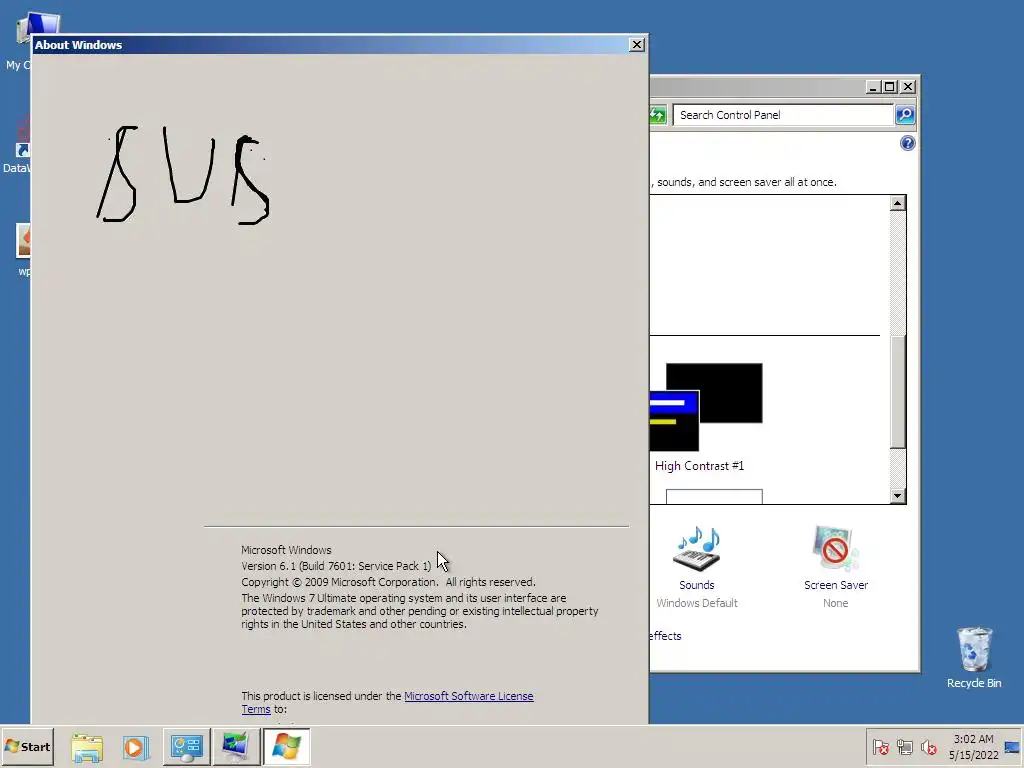Image resolution: width=1024 pixels, height=768 pixels.
Task: Select partially visible theme below High Contrast
Action: click(x=714, y=496)
